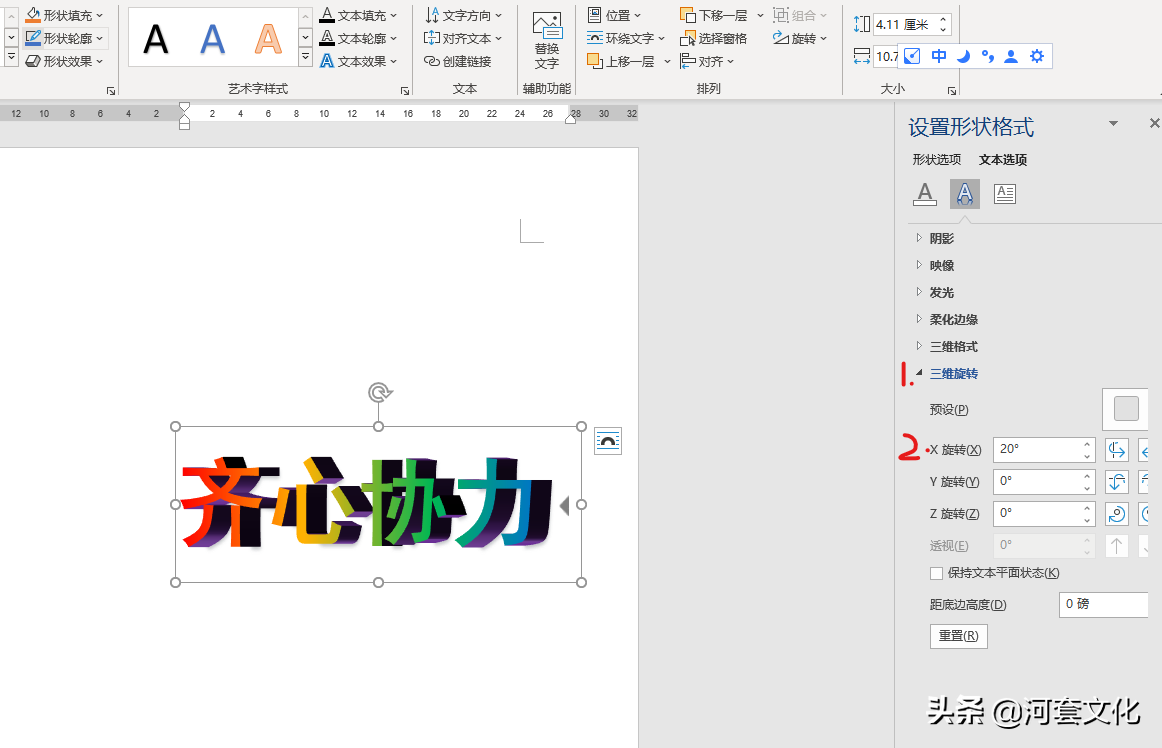The width and height of the screenshot is (1162, 748).
Task: Select the orange WordArt style A
Action: coord(268,38)
